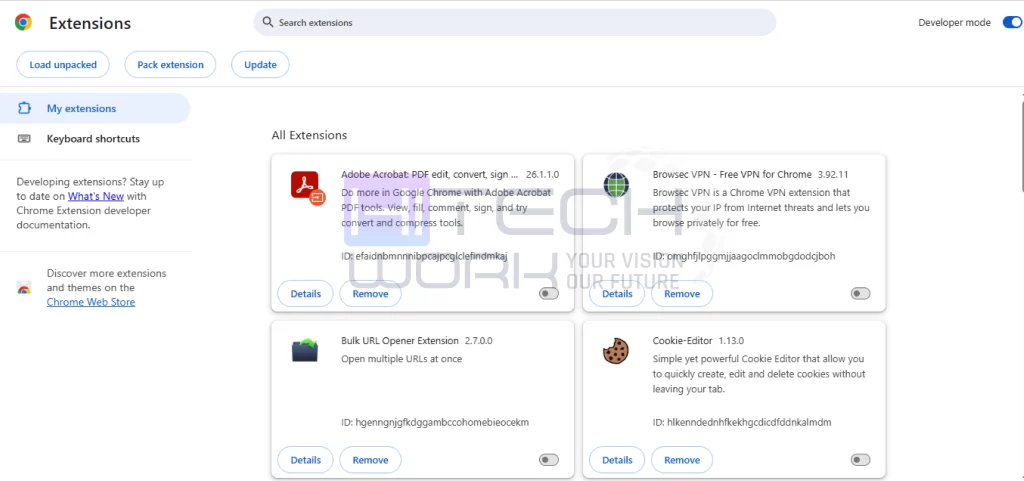This screenshot has width=1024, height=481.
Task: Open Details for Adobe Acrobat
Action: (x=306, y=294)
